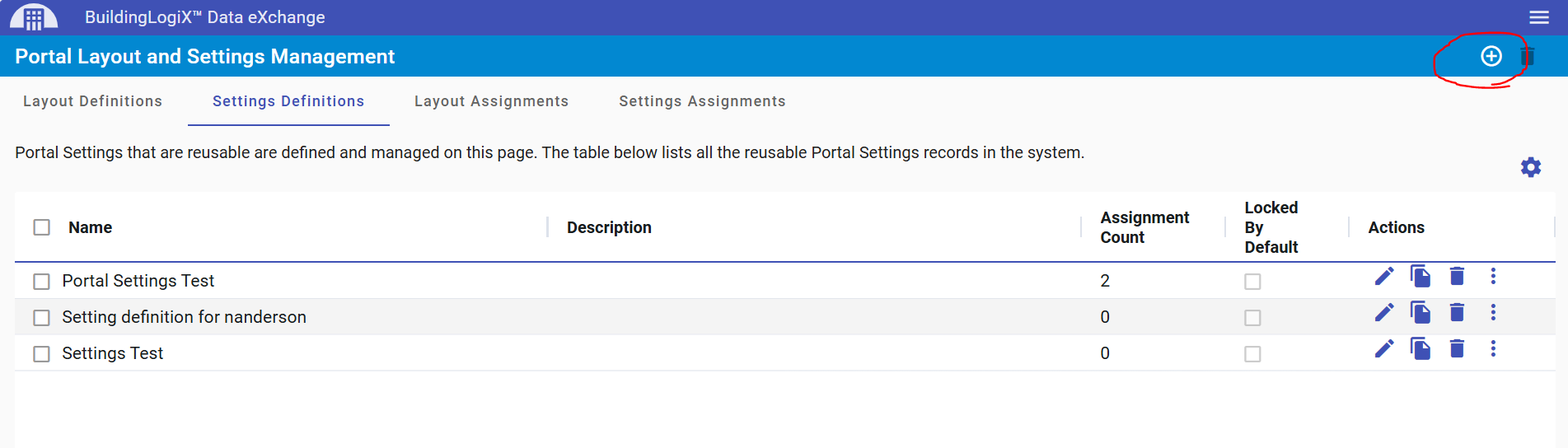Click the trash icon in the blue header
The image size is (1568, 448).
pyautogui.click(x=1528, y=56)
